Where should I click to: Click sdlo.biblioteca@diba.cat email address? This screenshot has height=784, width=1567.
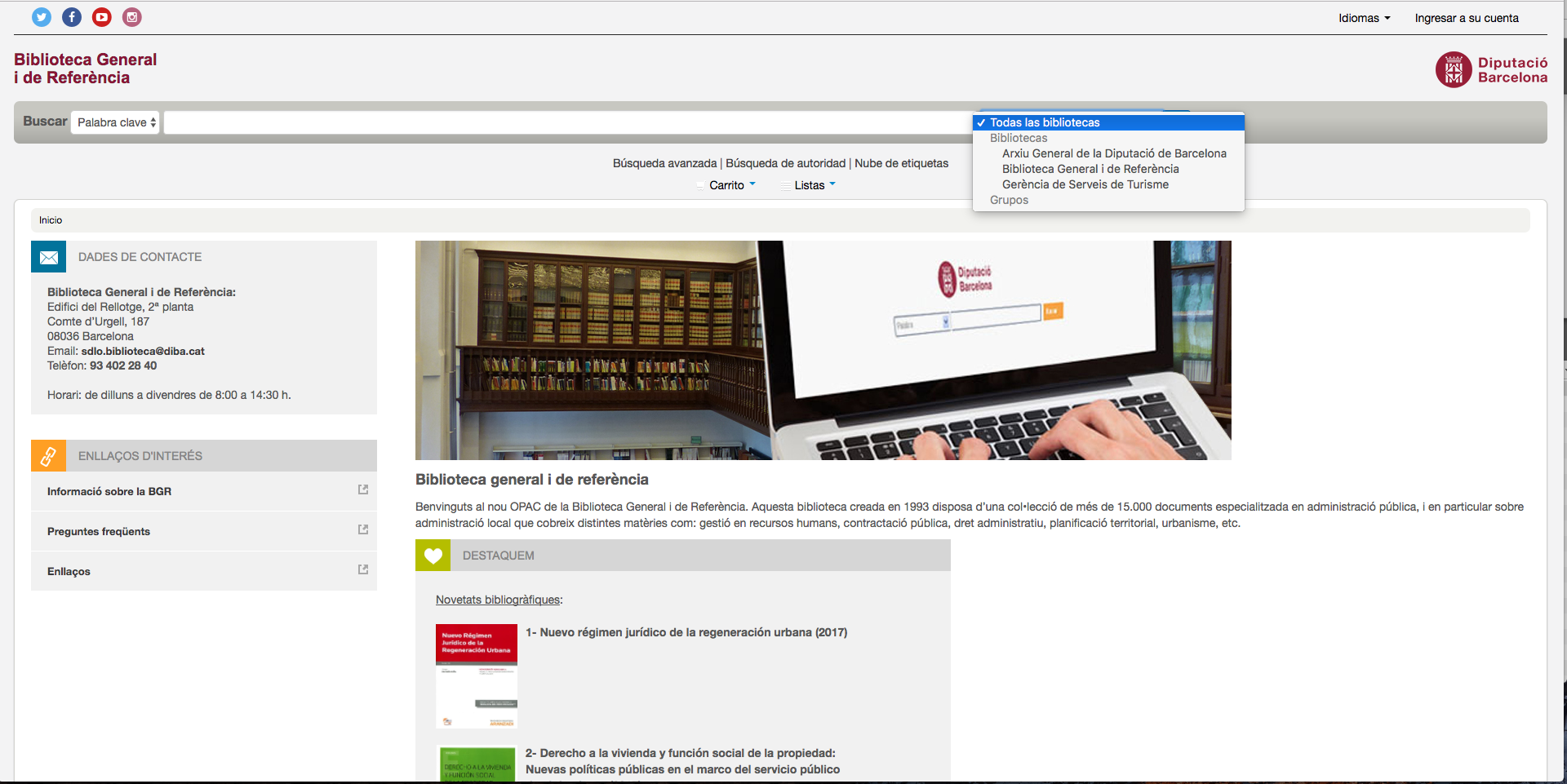143,351
